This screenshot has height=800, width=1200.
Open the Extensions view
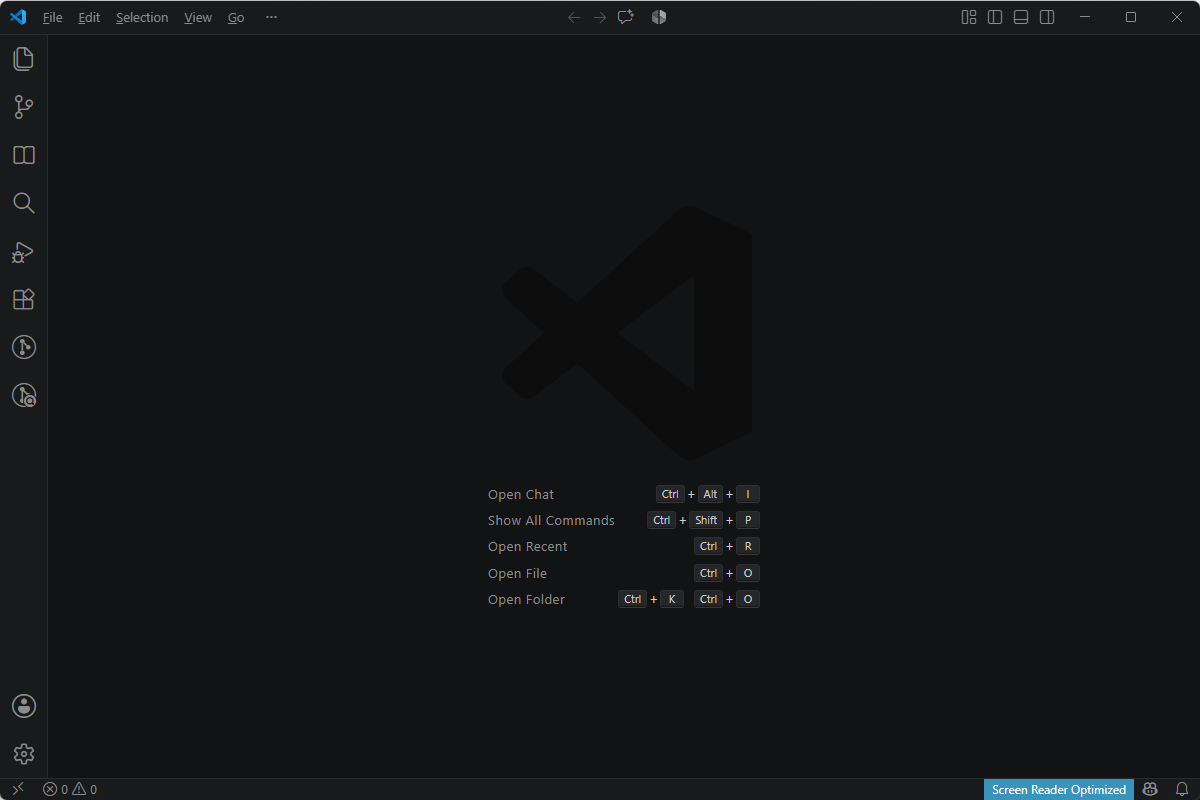(24, 299)
